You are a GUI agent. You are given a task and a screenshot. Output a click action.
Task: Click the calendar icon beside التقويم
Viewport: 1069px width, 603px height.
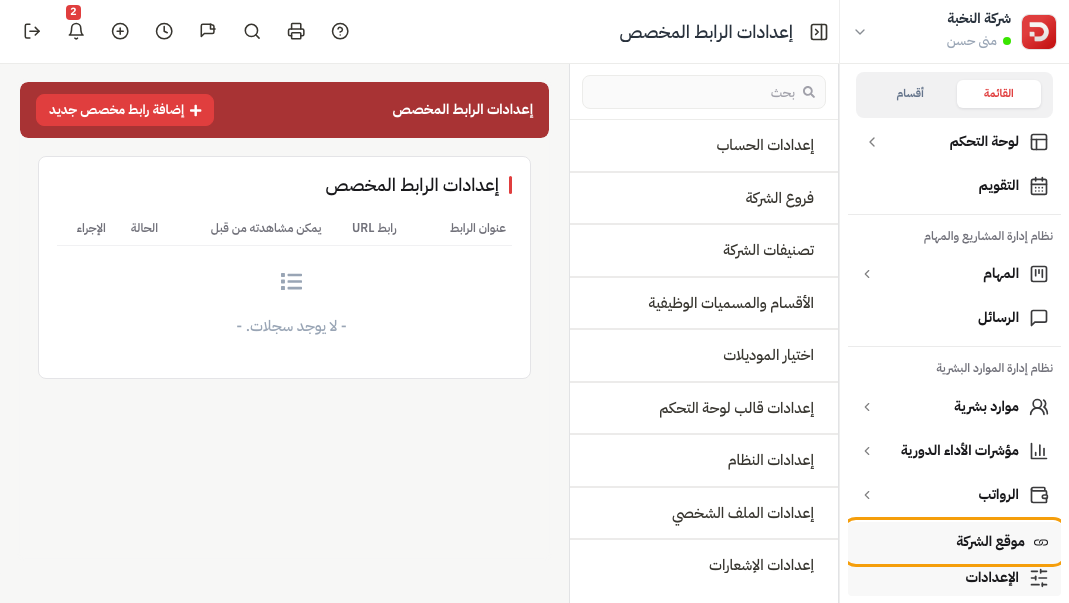tap(1038, 186)
